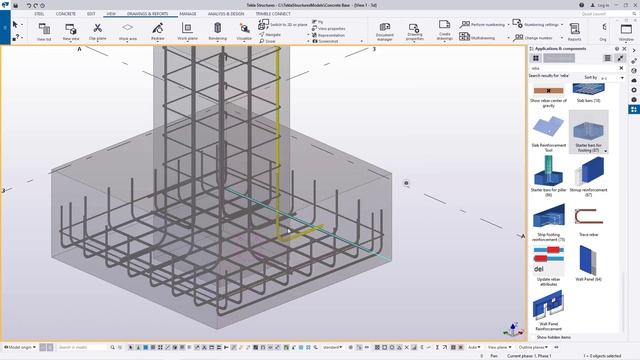Open the View plane dropdown

500,347
